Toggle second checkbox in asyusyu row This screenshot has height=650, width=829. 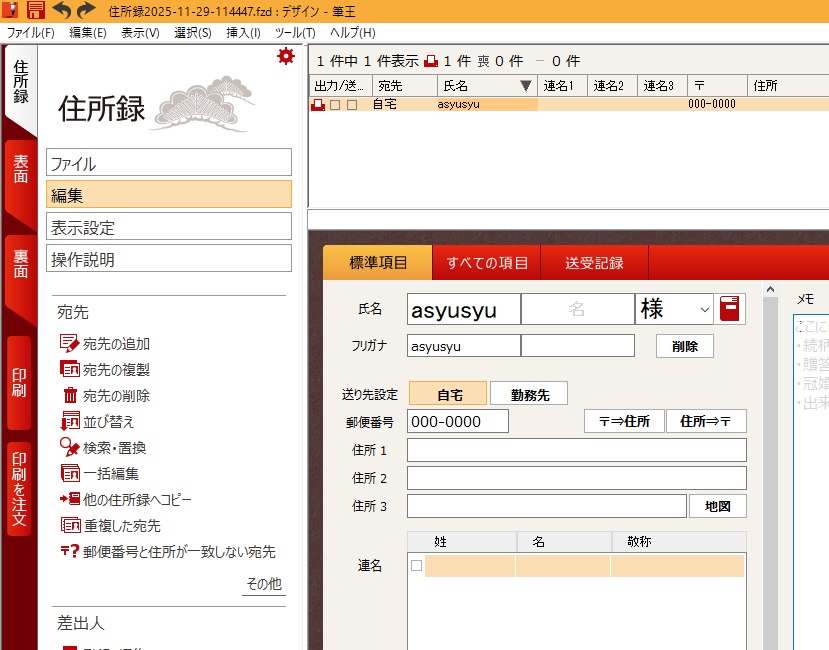pyautogui.click(x=351, y=104)
